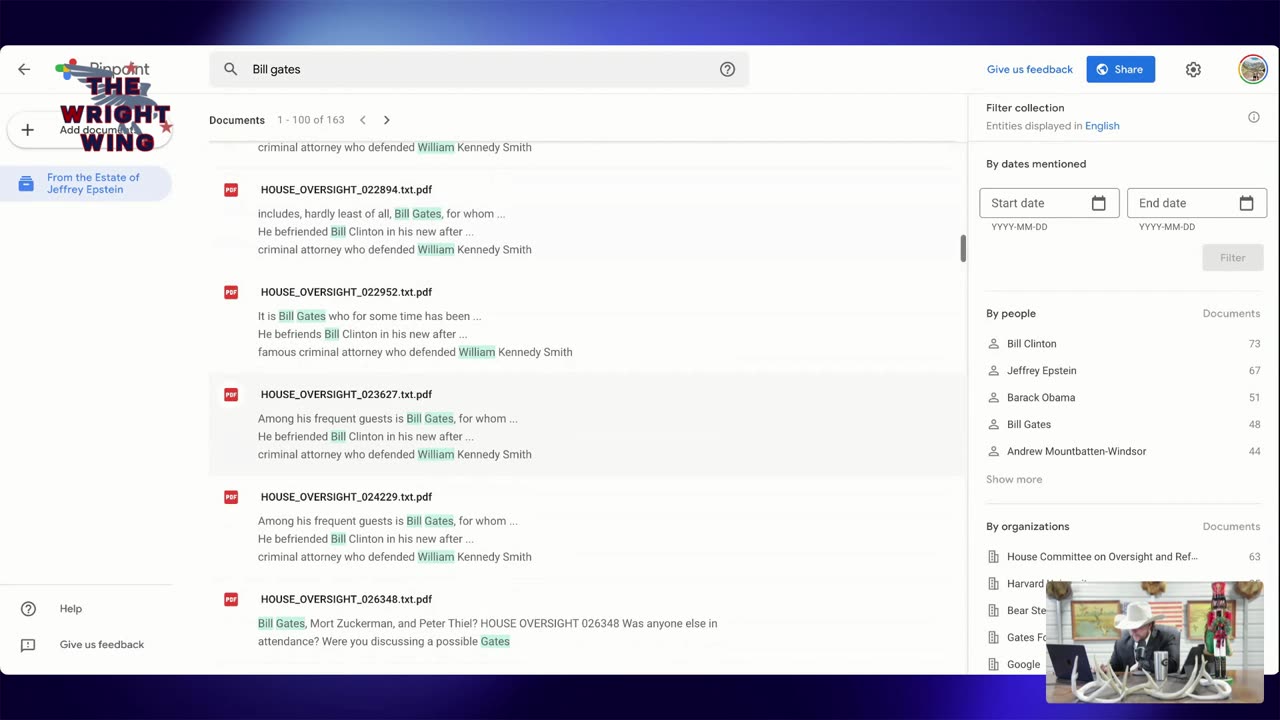The height and width of the screenshot is (720, 1280).
Task: Click PDF icon for HOUSE_OVERSIGHT_023627
Action: pyautogui.click(x=231, y=394)
